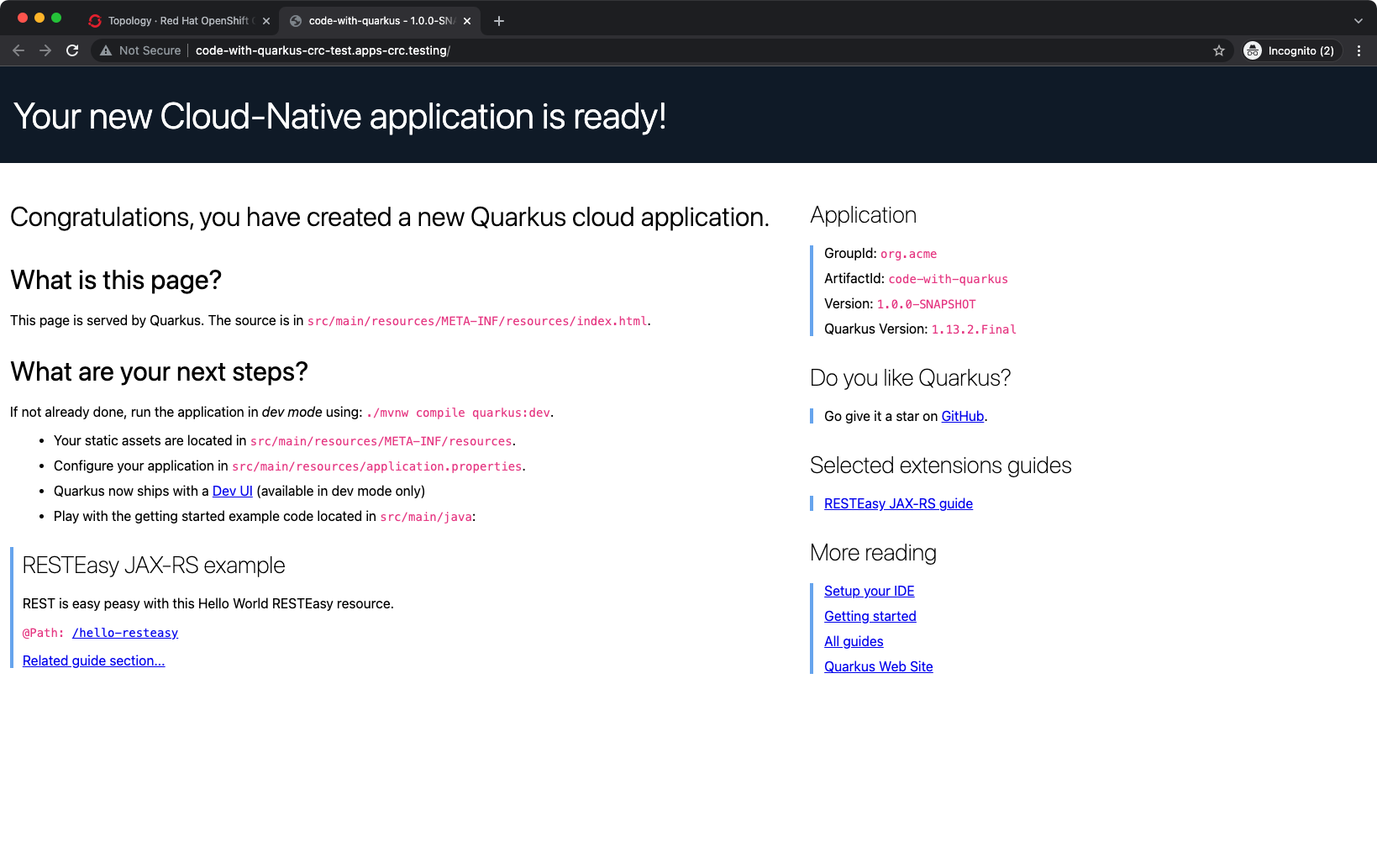
Task: Click the RESTEasy JAX-RS example heading
Action: click(154, 566)
